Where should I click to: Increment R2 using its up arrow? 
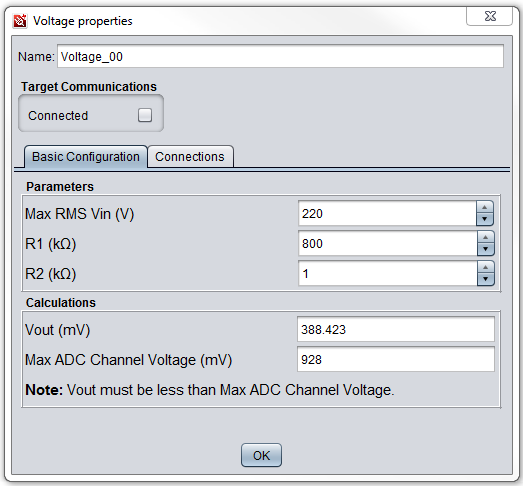tap(485, 267)
